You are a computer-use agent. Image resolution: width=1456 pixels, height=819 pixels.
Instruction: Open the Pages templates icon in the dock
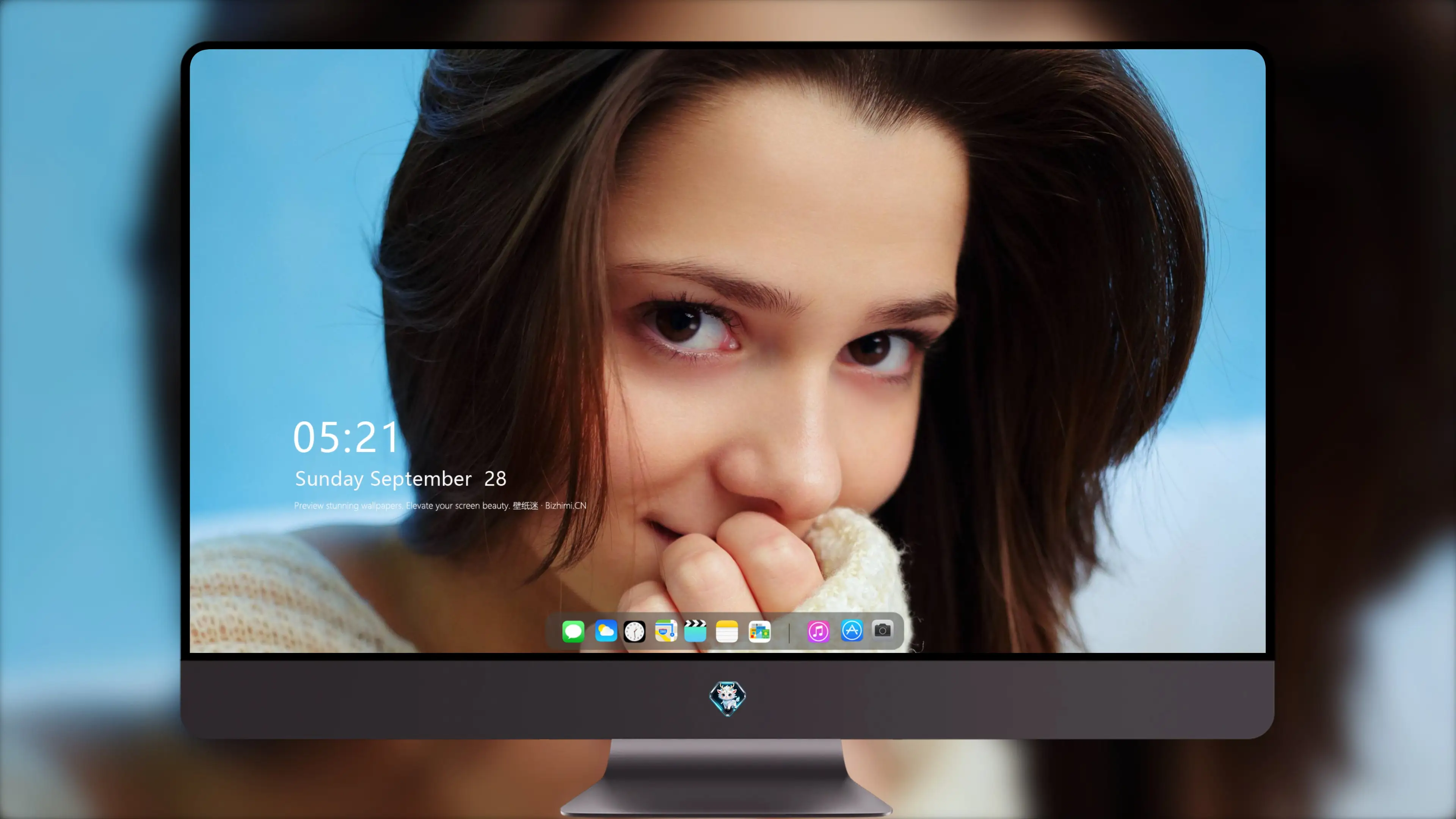(759, 631)
